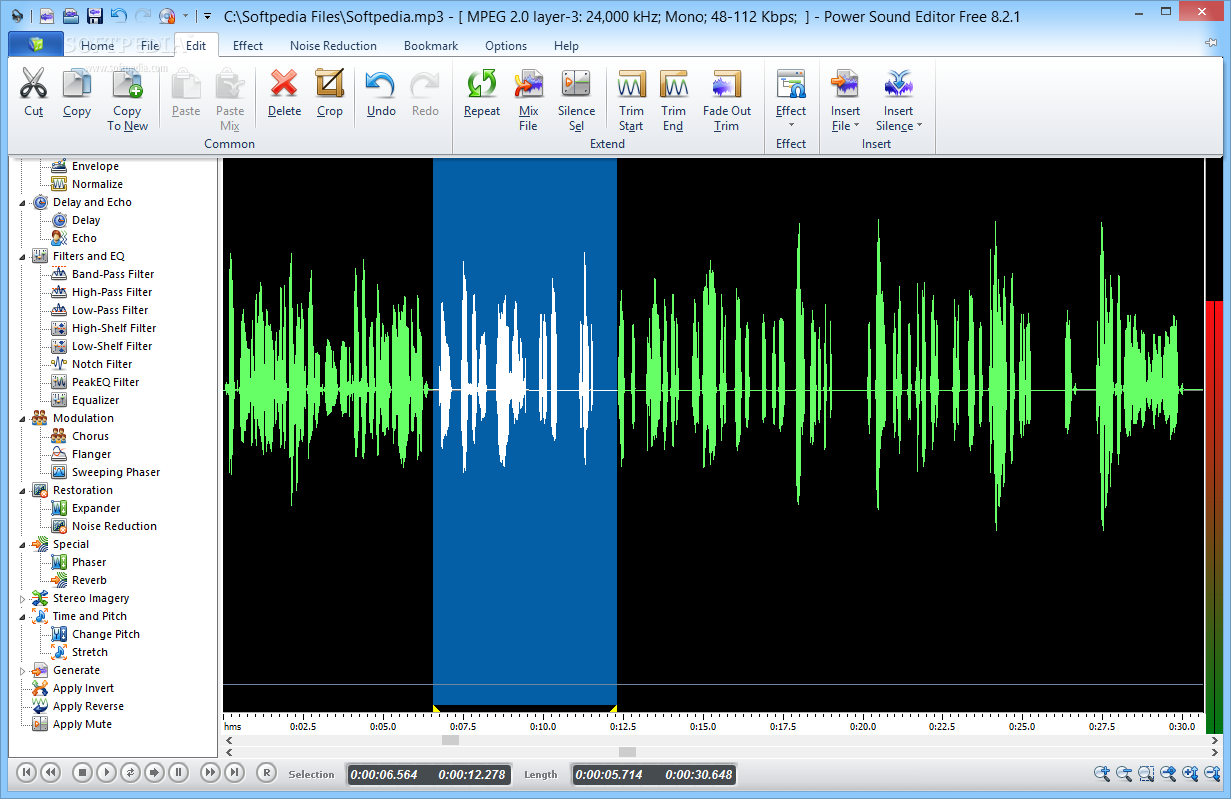
Task: Click the upper horizontal scrollbar thumb
Action: click(450, 740)
